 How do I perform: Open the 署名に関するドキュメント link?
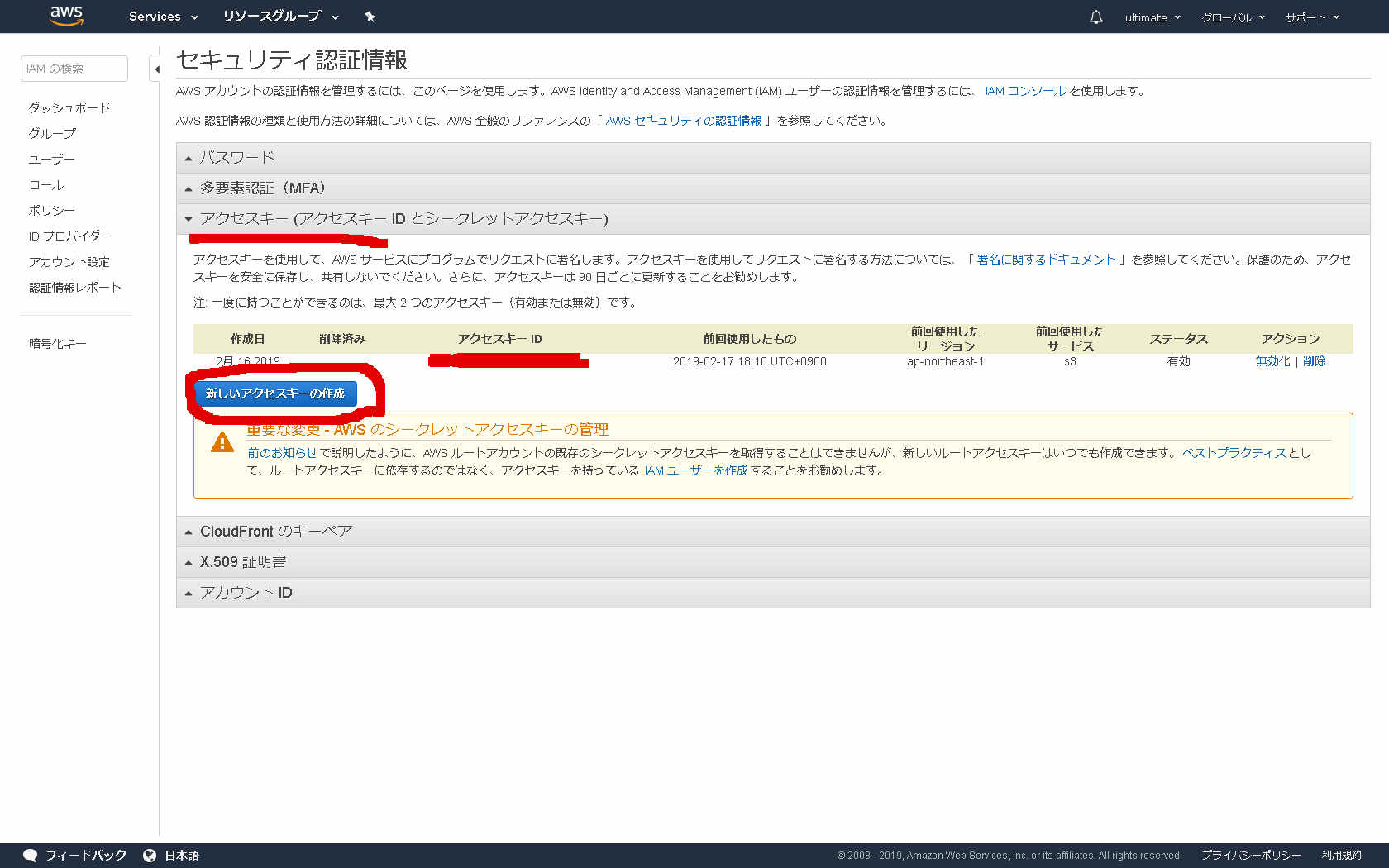1047,260
